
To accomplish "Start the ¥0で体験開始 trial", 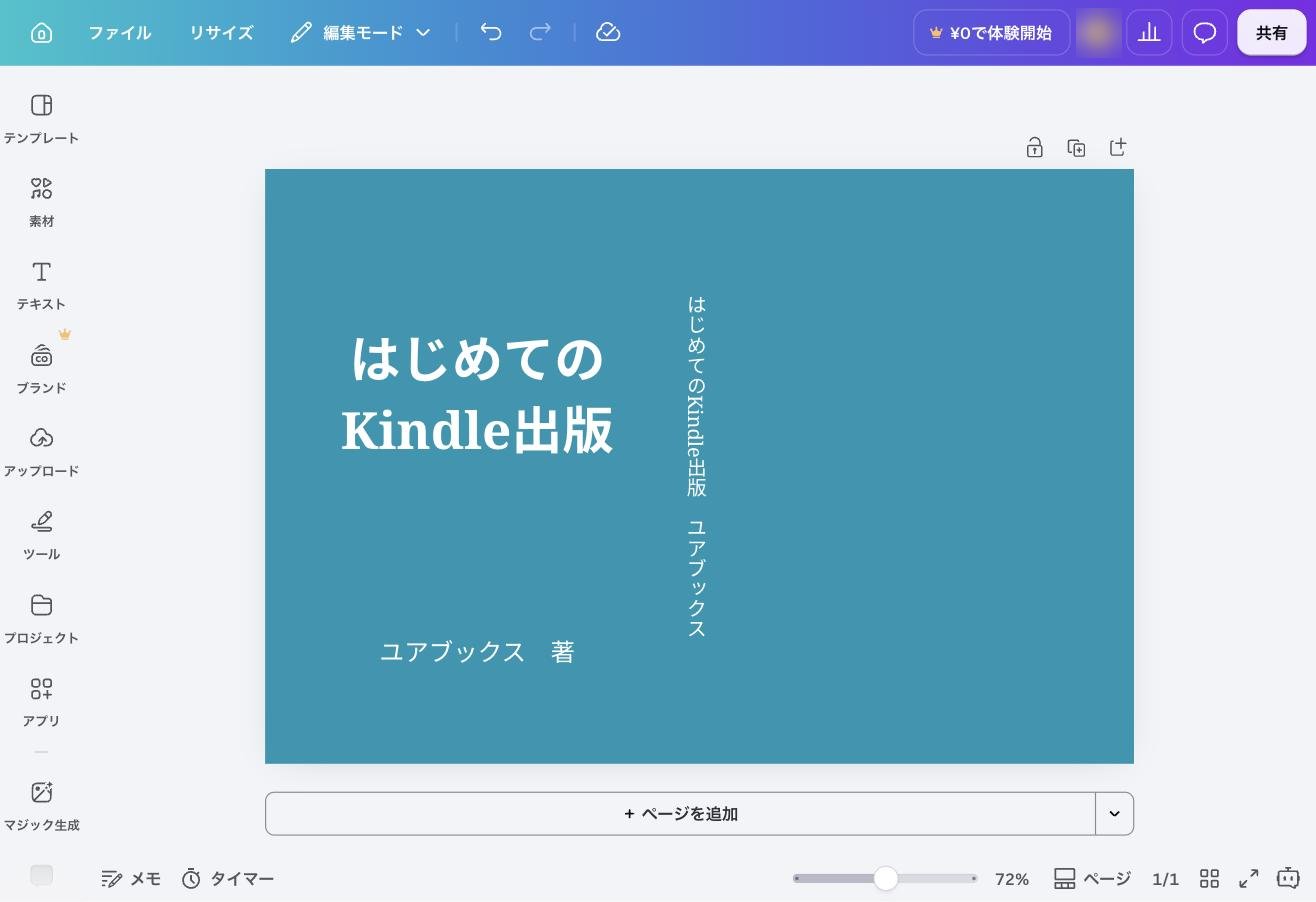I will pos(991,33).
